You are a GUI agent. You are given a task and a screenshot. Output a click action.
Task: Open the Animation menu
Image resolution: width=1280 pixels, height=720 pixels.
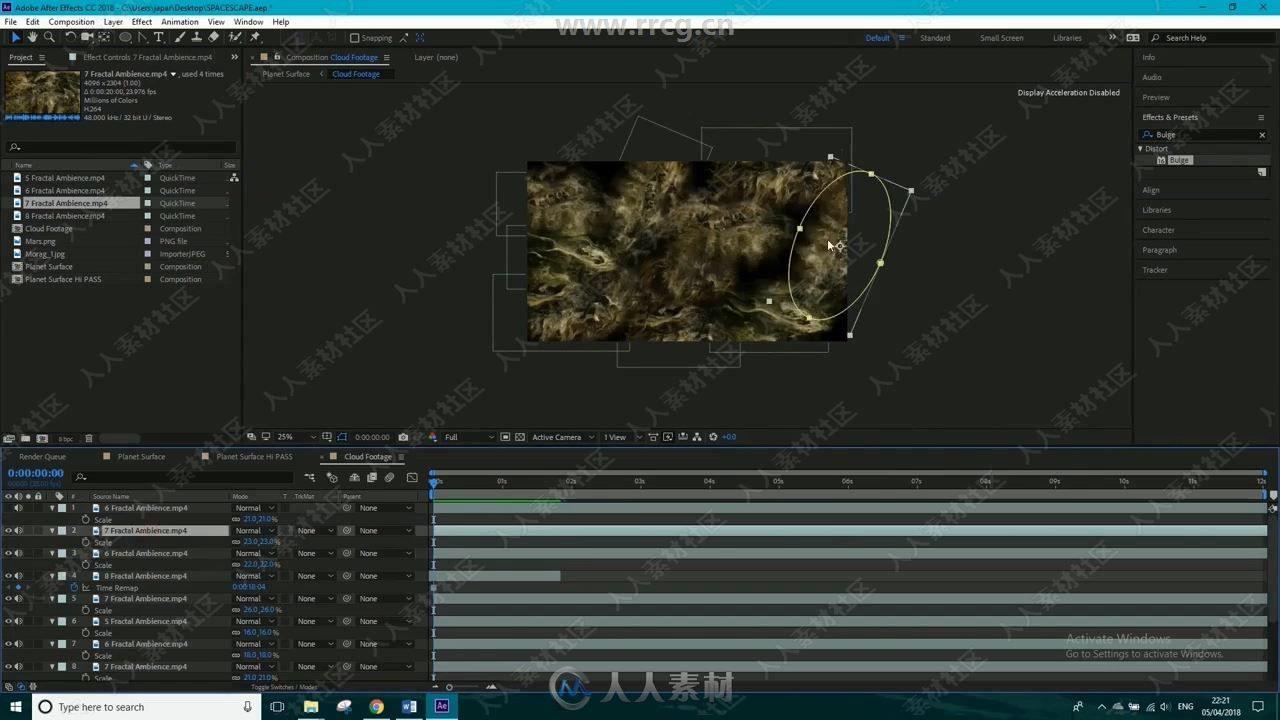[x=180, y=22]
